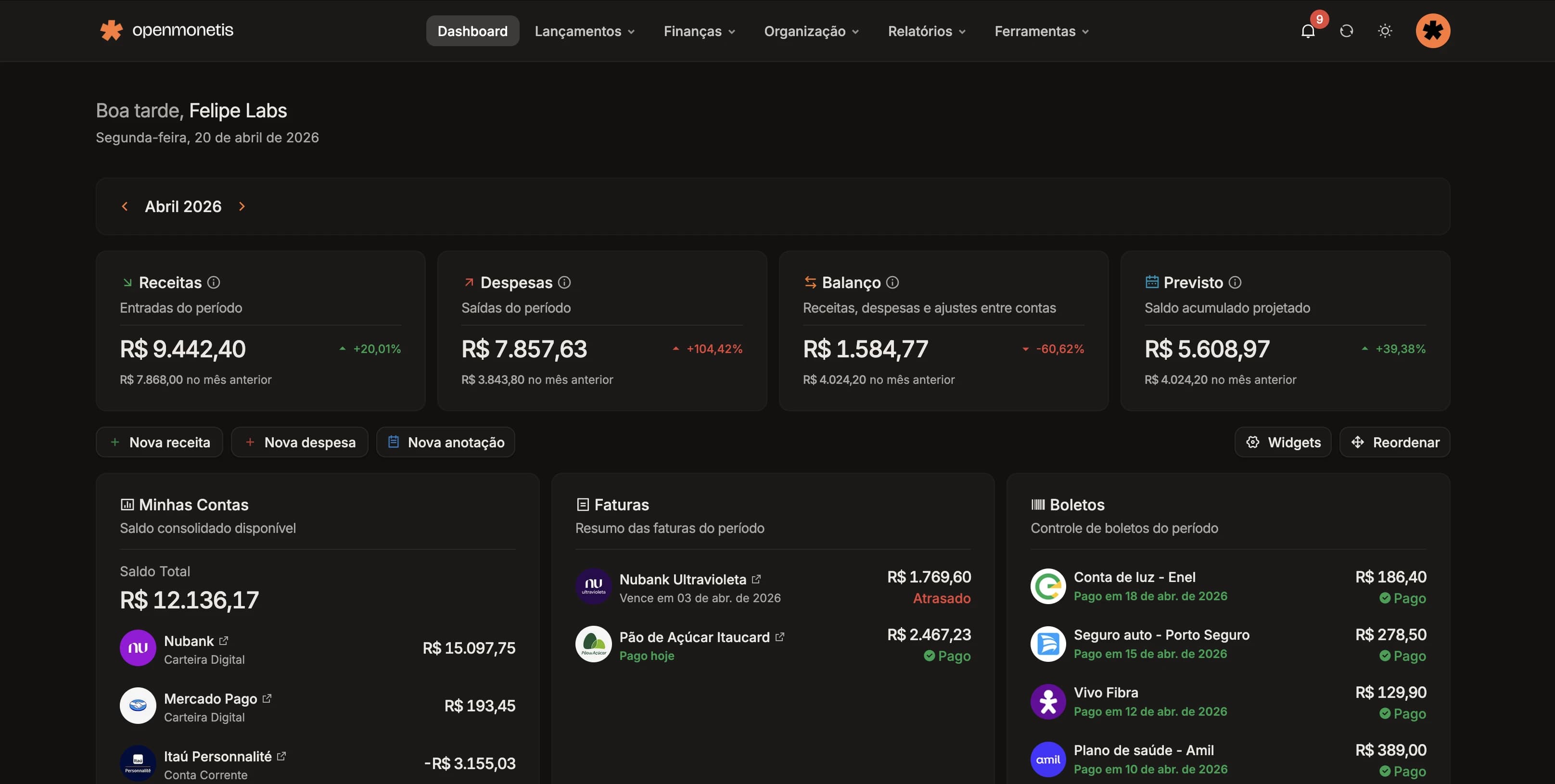Select the Dashboard tab
The width and height of the screenshot is (1555, 784).
click(472, 31)
